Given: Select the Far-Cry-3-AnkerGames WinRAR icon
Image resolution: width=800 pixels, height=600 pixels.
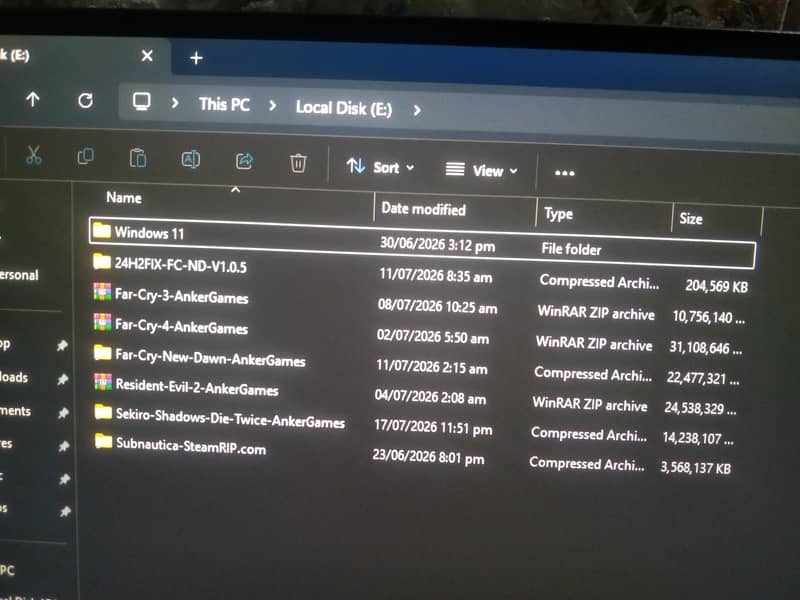Looking at the screenshot, I should [x=102, y=291].
